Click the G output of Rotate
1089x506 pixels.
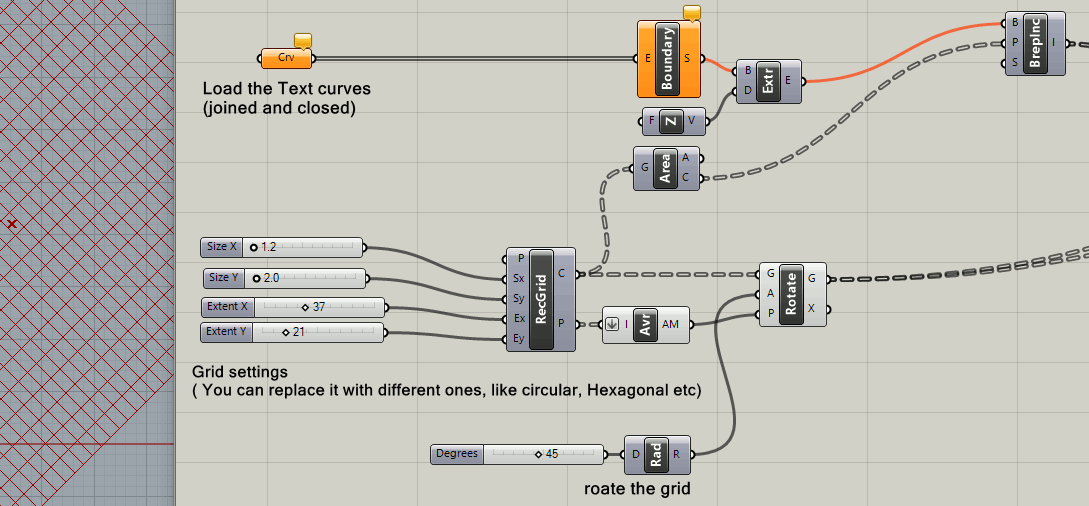click(812, 278)
